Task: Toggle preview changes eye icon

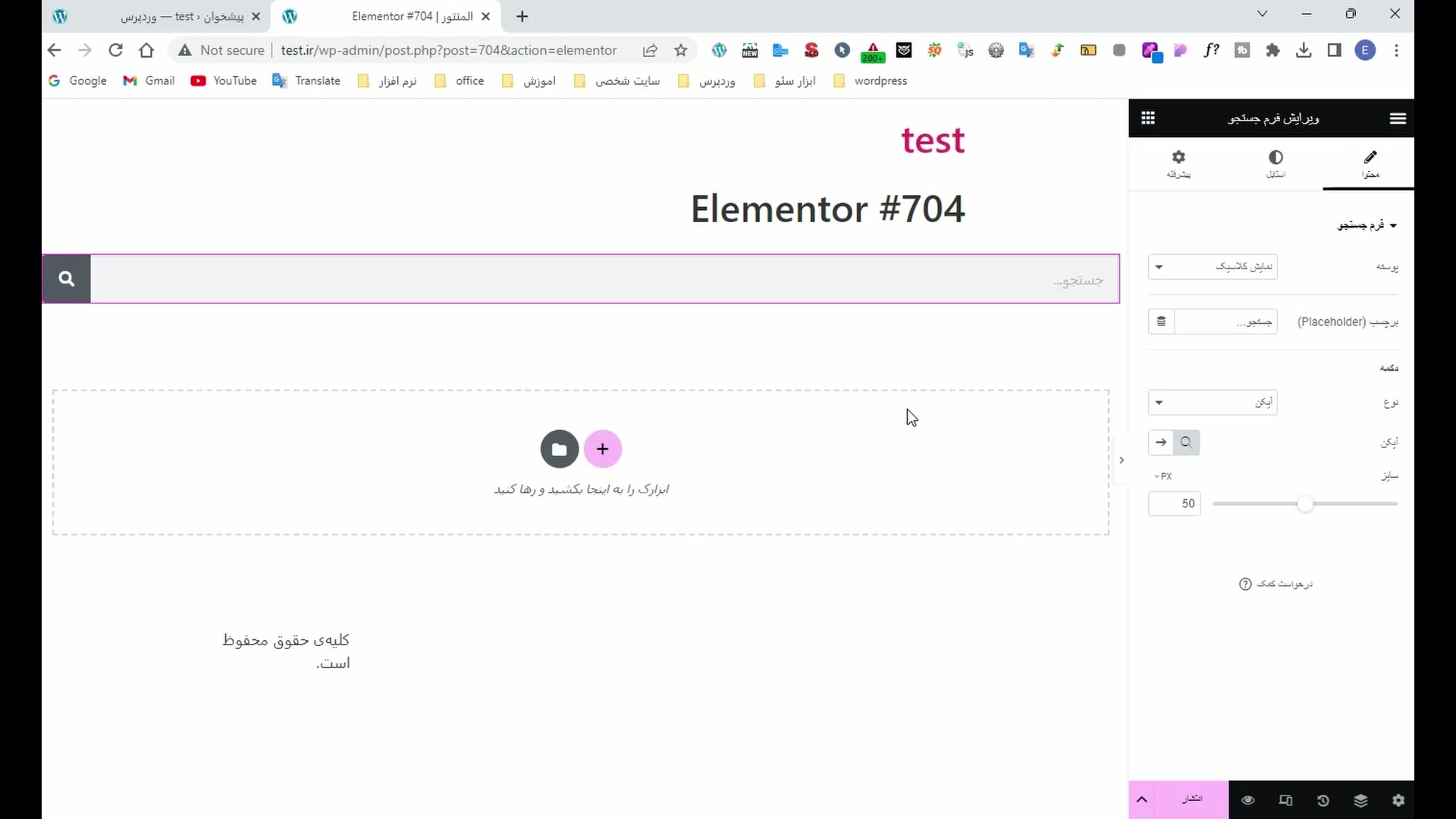Action: click(x=1247, y=800)
